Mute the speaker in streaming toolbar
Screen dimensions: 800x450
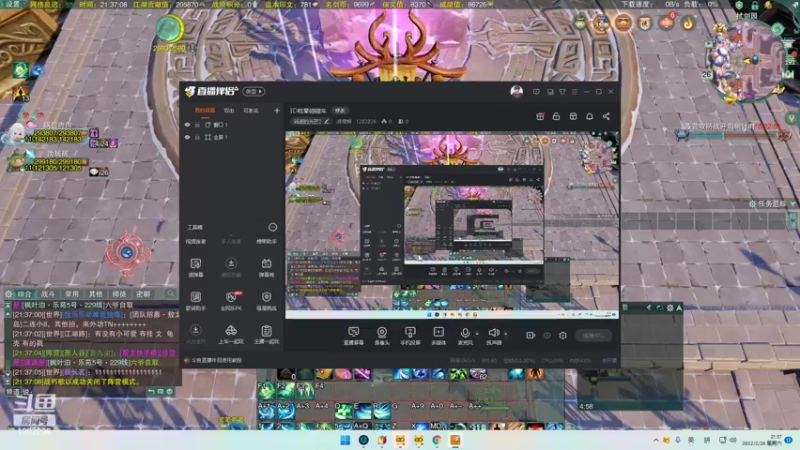493,333
